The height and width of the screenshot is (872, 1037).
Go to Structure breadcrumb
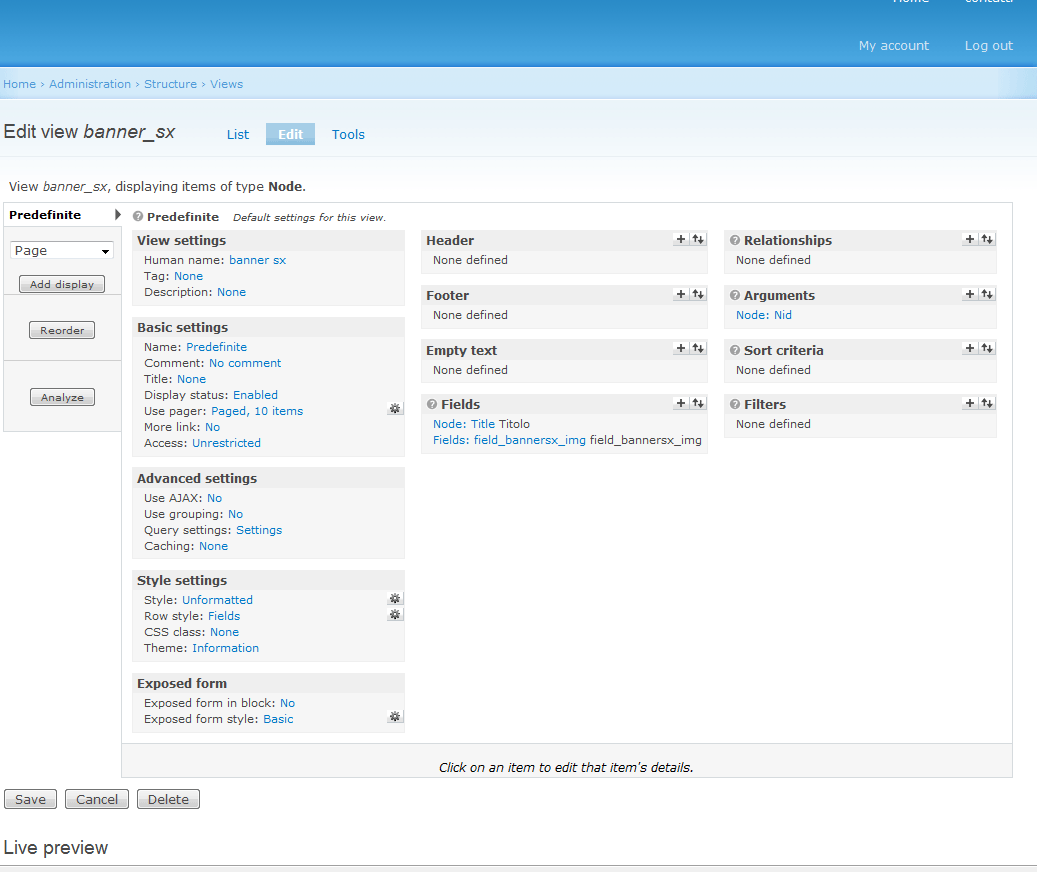pos(171,84)
